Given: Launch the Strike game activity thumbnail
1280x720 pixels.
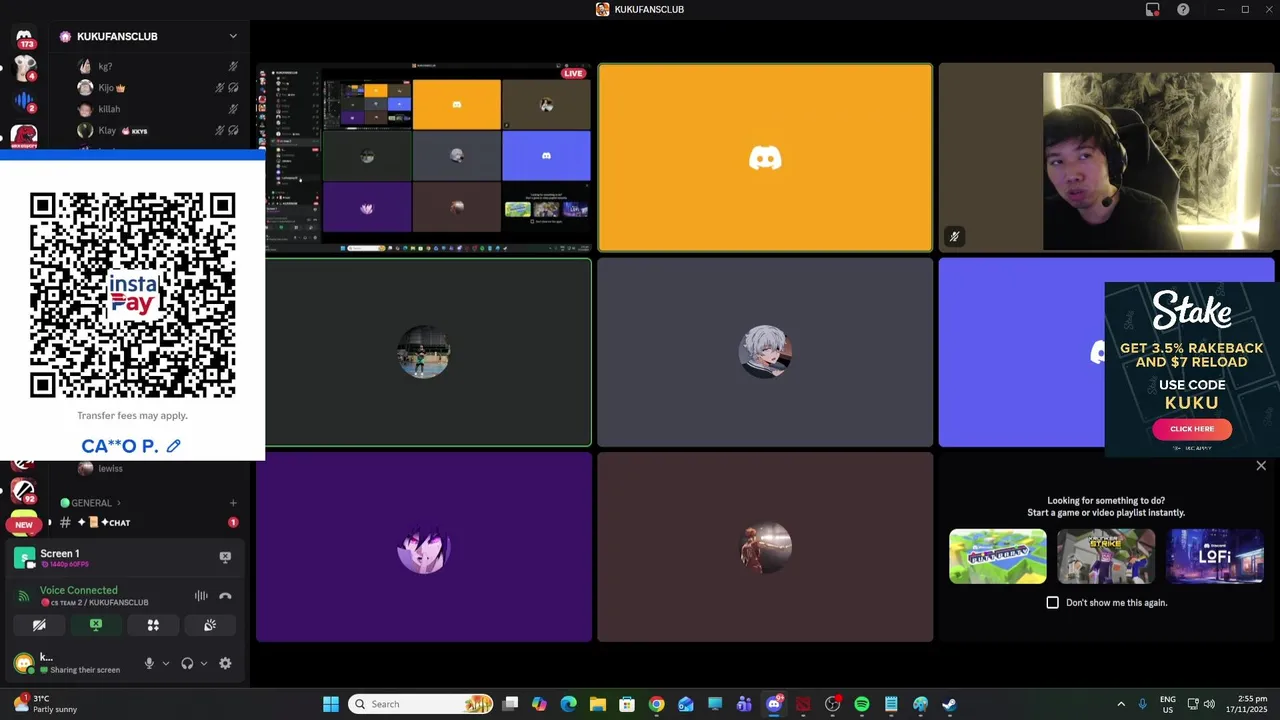Looking at the screenshot, I should coord(1106,556).
